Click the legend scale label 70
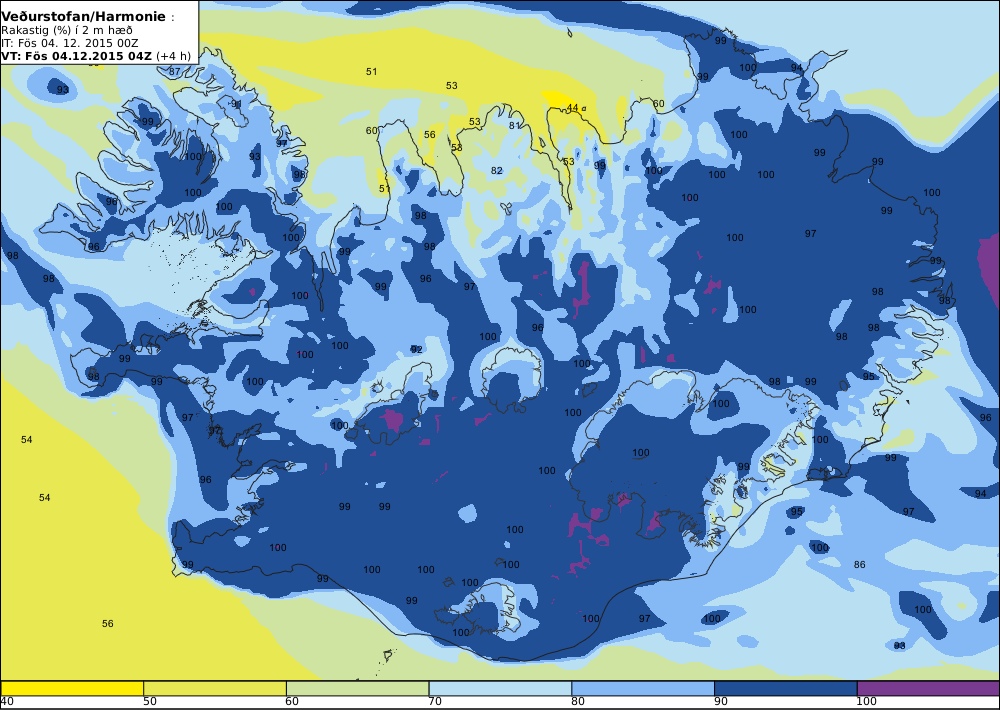This screenshot has height=710, width=1000. click(435, 702)
